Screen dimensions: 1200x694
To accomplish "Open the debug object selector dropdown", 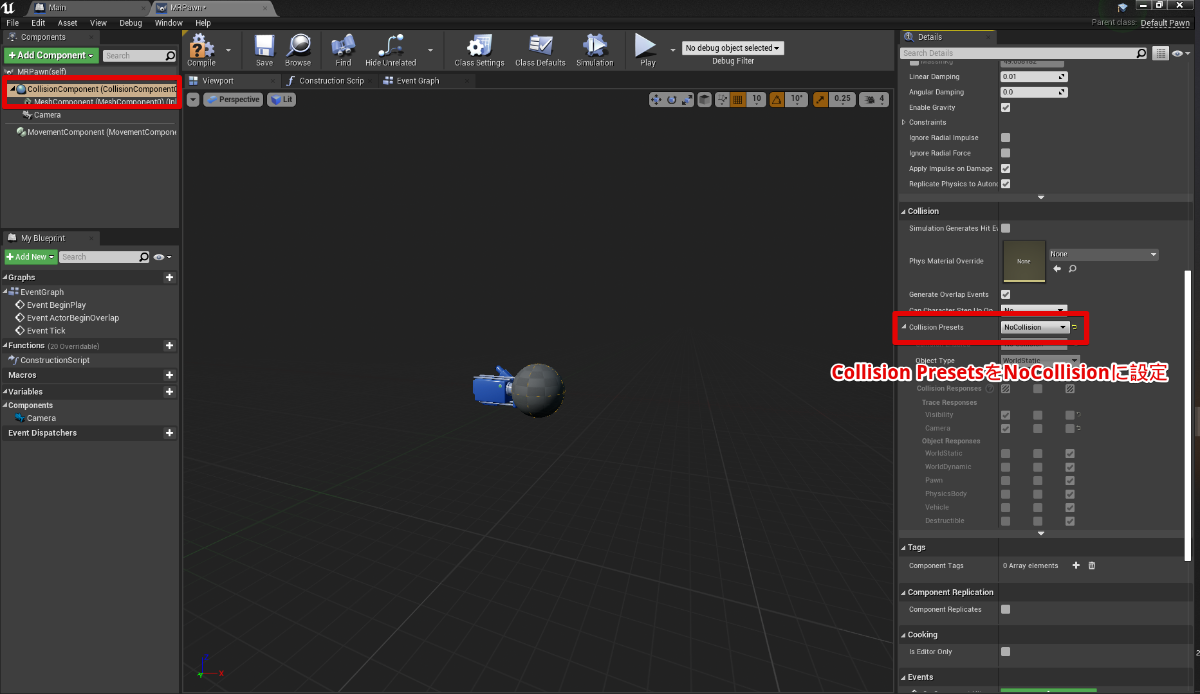I will pos(732,48).
